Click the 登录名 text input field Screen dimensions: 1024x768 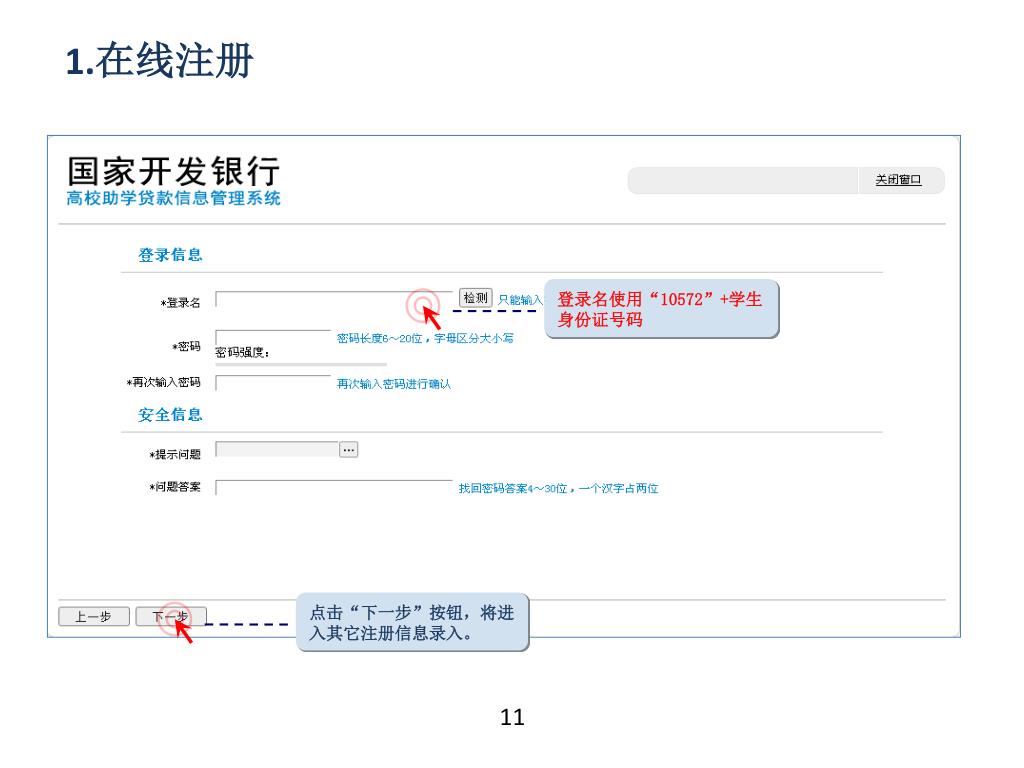pos(334,300)
